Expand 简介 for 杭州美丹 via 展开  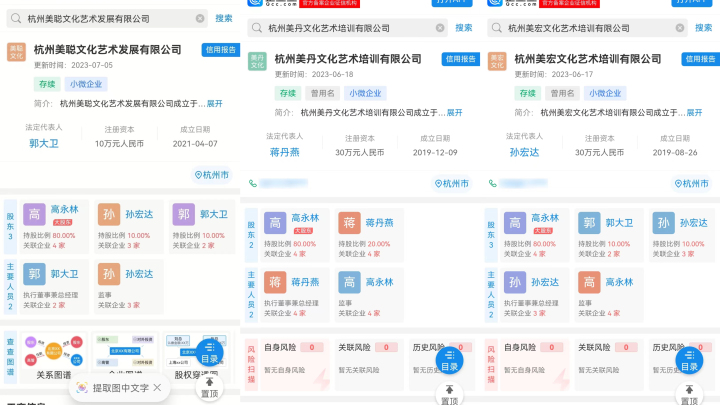(x=455, y=112)
